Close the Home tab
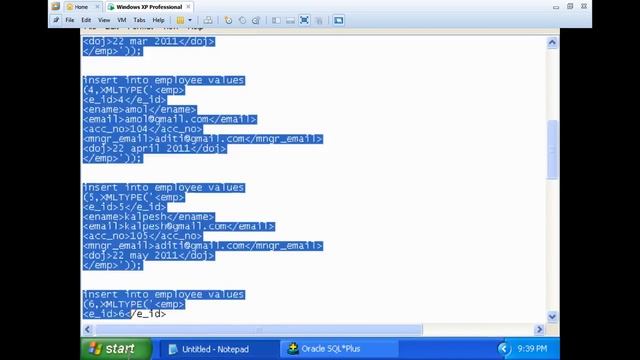 pyautogui.click(x=97, y=7)
